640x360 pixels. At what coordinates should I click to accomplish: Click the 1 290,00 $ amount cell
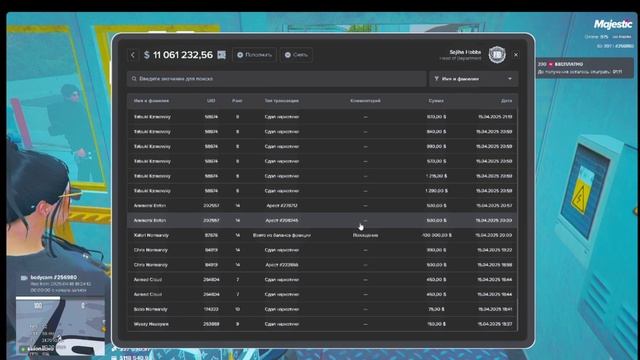point(437,191)
